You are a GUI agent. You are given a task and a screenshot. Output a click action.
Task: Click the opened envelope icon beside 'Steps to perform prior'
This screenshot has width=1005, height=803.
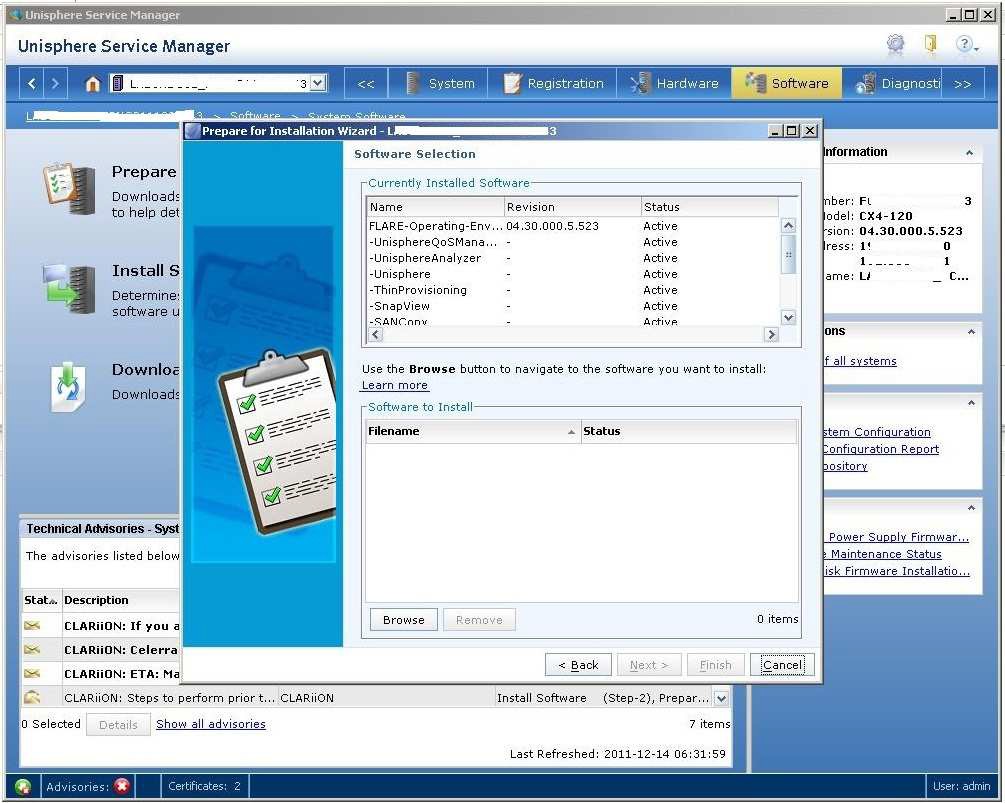(32, 697)
